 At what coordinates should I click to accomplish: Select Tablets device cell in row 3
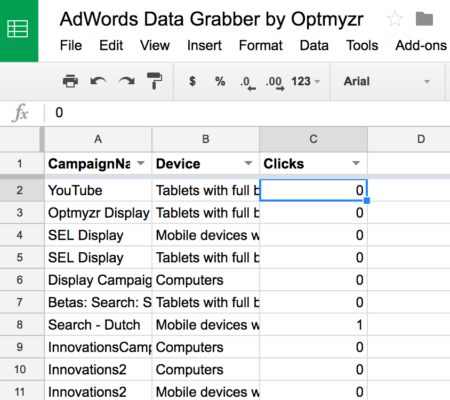[x=206, y=213]
